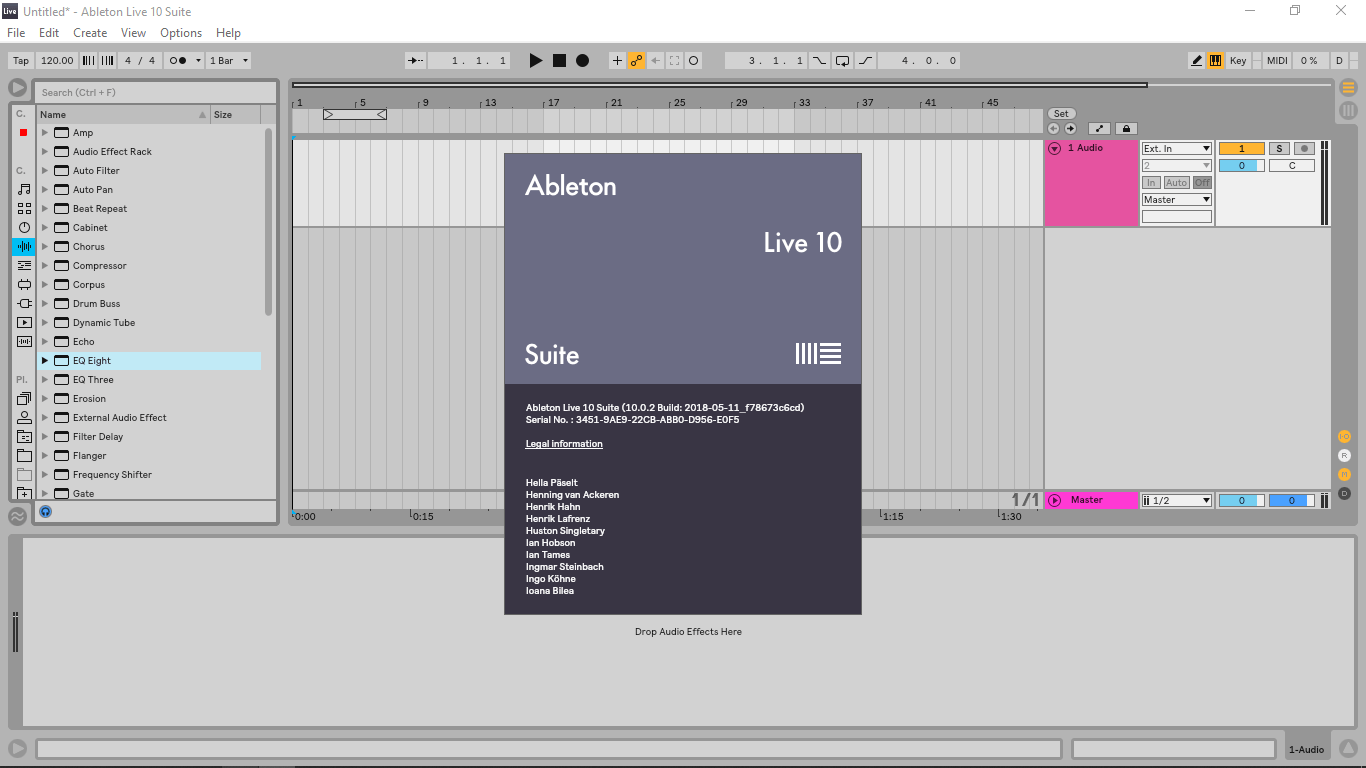Toggle Follow playback icon
Image resolution: width=1366 pixels, height=768 pixels.
[x=416, y=61]
